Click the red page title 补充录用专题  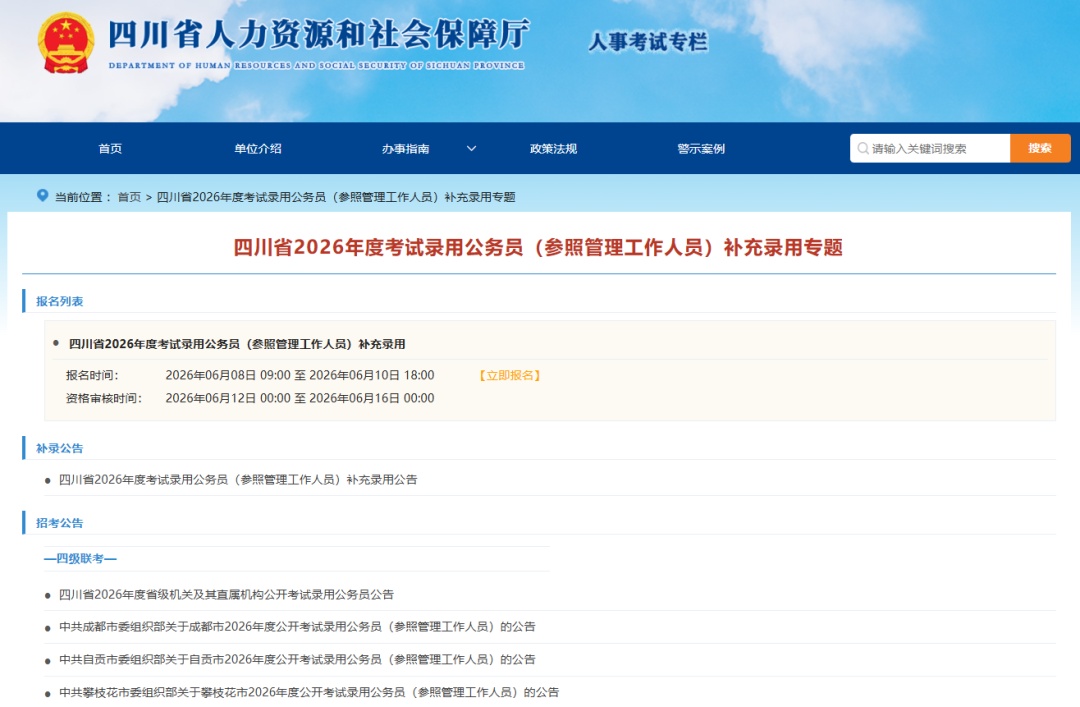tap(538, 247)
